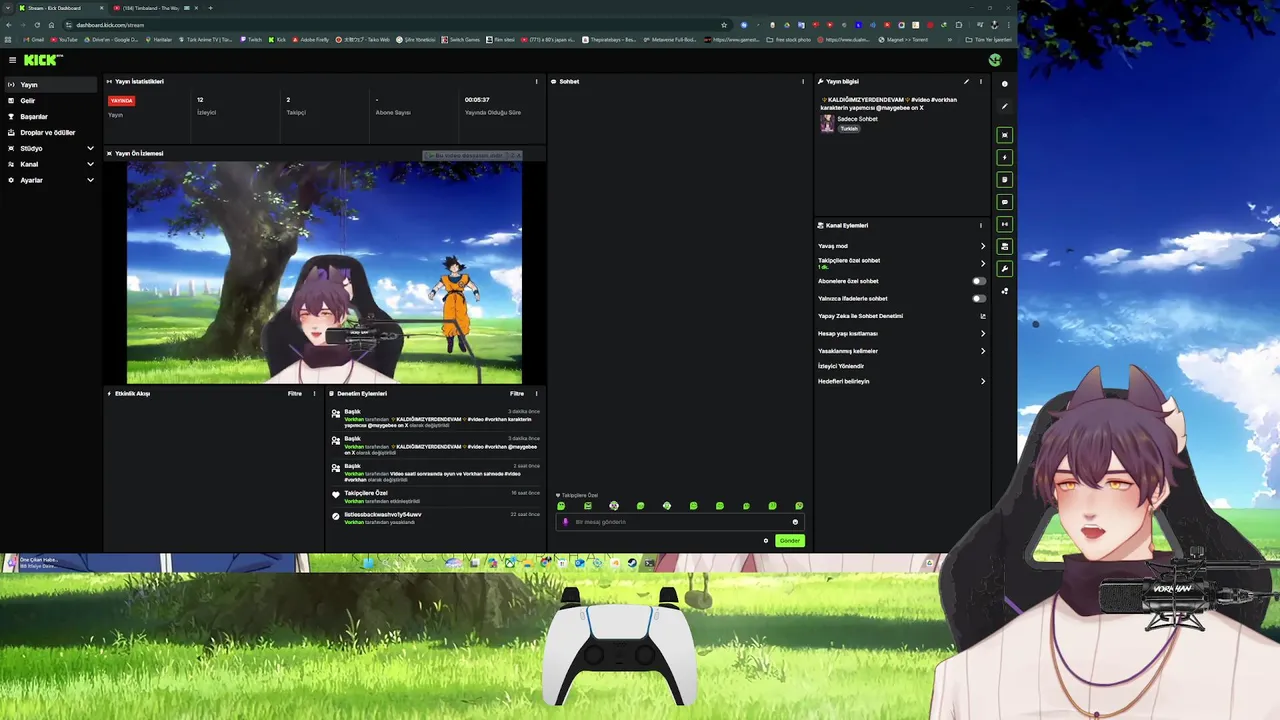Click the Turkish language tag
This screenshot has width=1280, height=720.
tap(849, 129)
